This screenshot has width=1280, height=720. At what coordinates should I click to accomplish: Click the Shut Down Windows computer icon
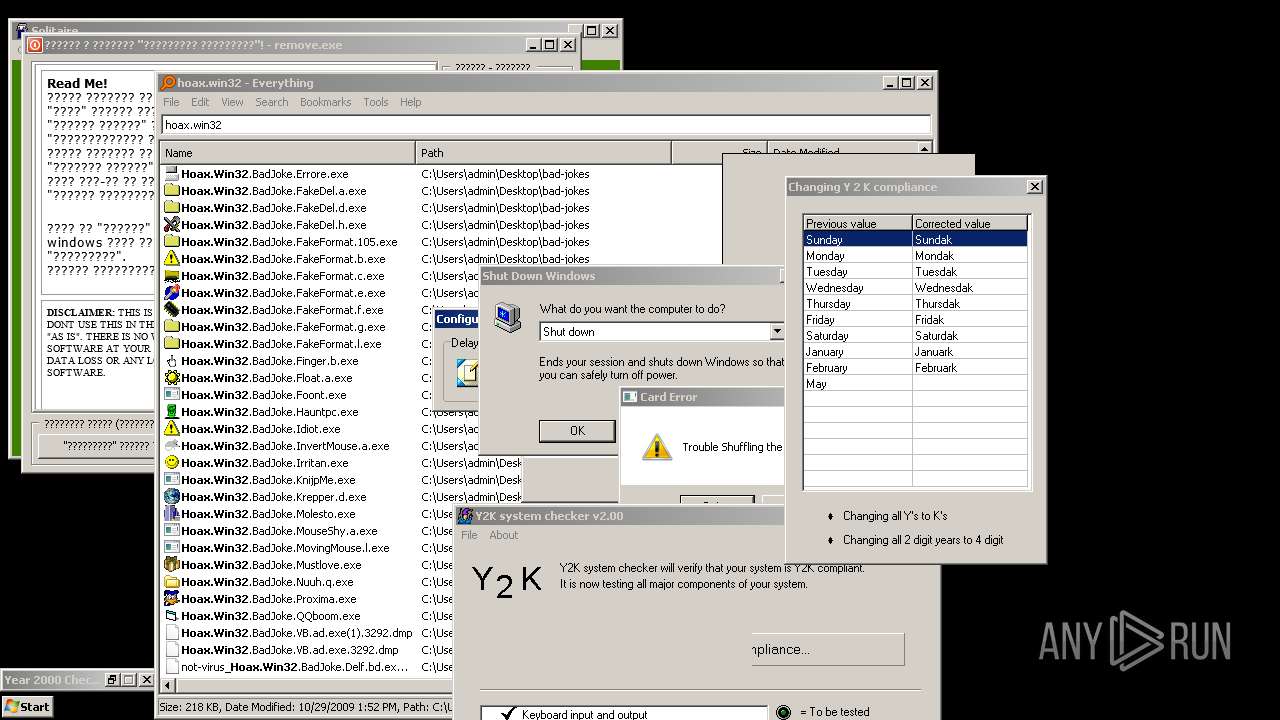(508, 318)
